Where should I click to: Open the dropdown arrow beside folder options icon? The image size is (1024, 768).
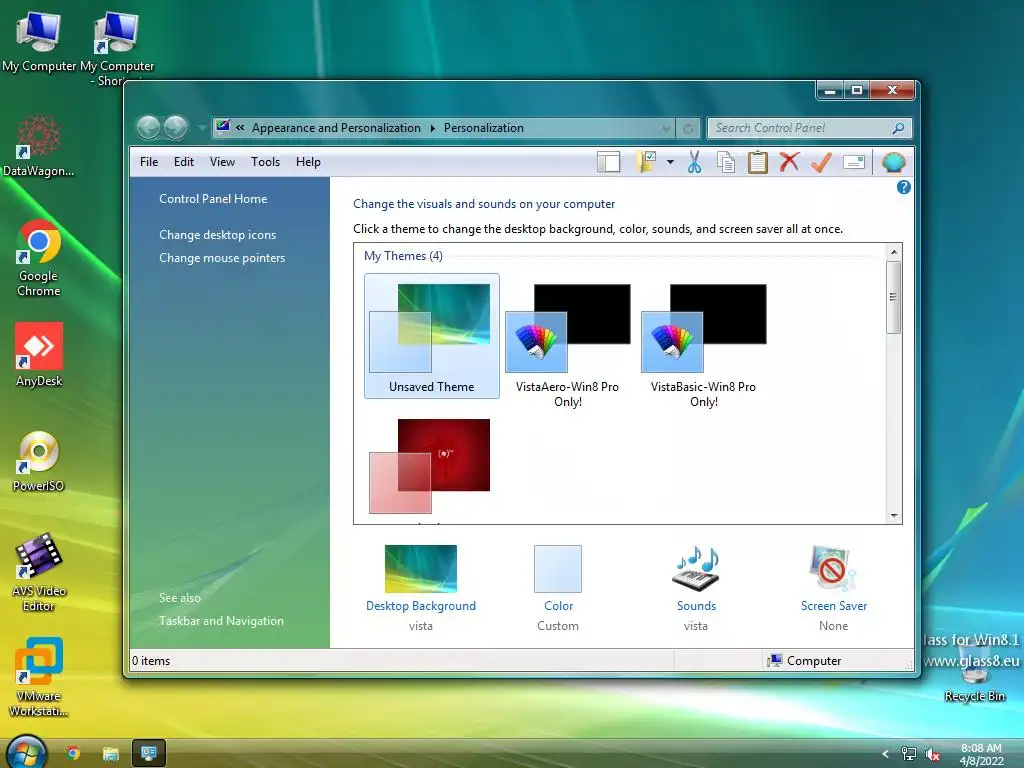point(670,162)
